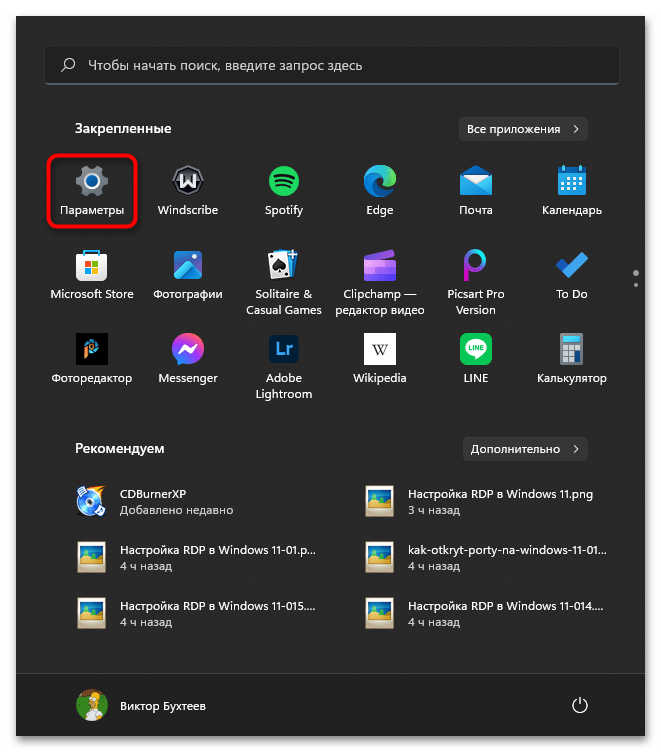The width and height of the screenshot is (661, 752).
Task: Open Messenger from pinned apps
Action: click(188, 359)
